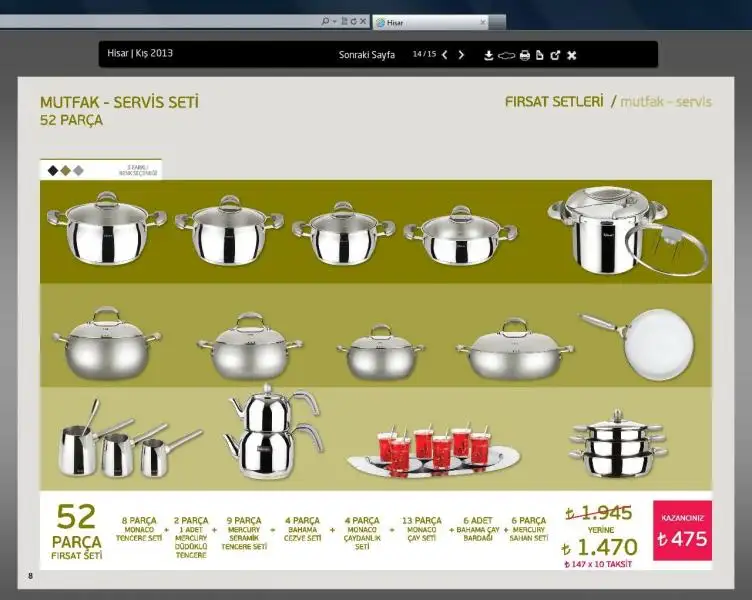Click the stacked teapot set image
This screenshot has width=752, height=600.
(274, 432)
